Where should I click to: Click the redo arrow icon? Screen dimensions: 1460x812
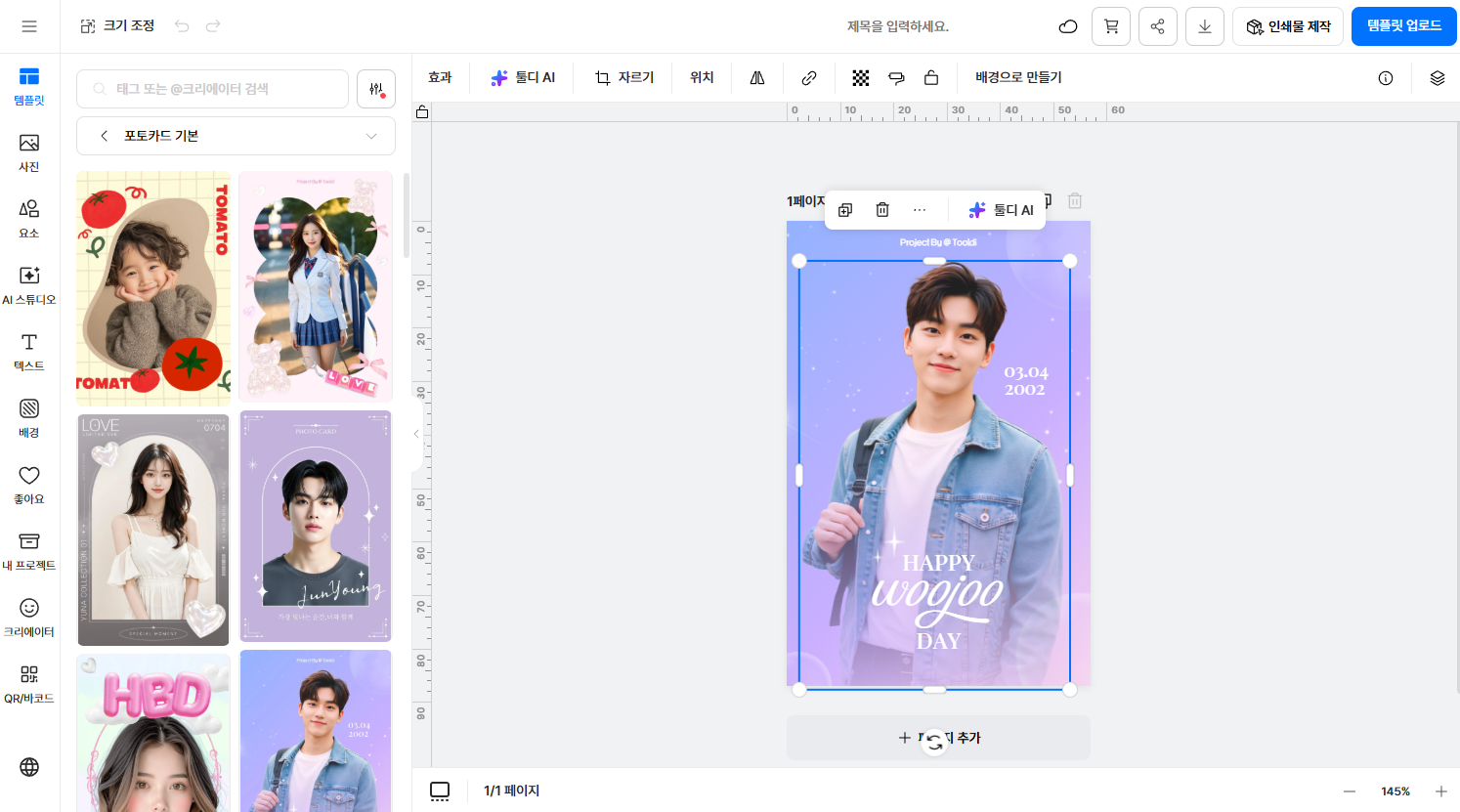click(213, 26)
